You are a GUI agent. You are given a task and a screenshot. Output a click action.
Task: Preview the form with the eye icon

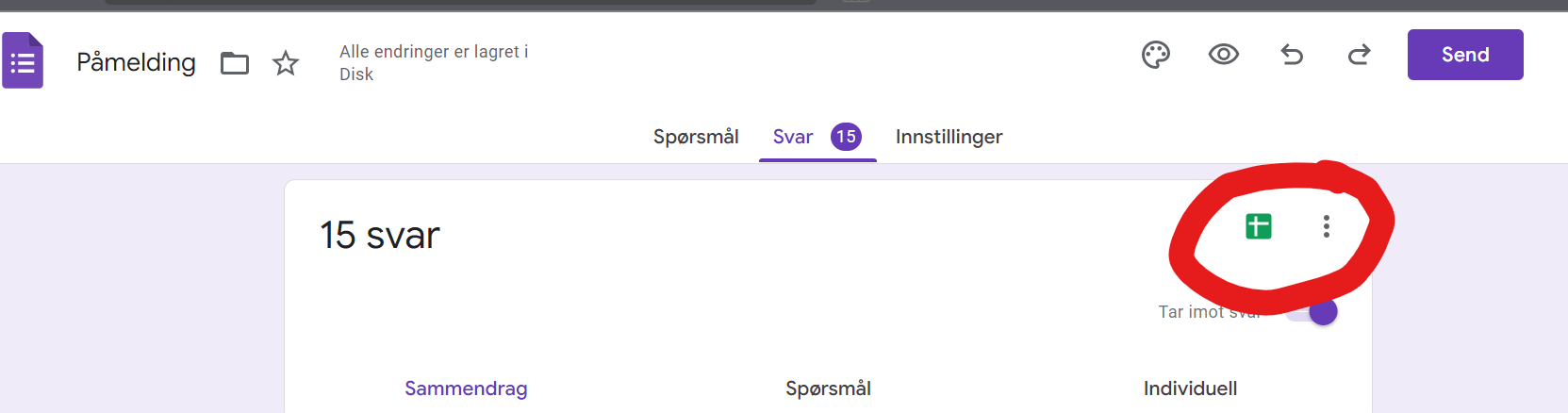coord(1224,55)
